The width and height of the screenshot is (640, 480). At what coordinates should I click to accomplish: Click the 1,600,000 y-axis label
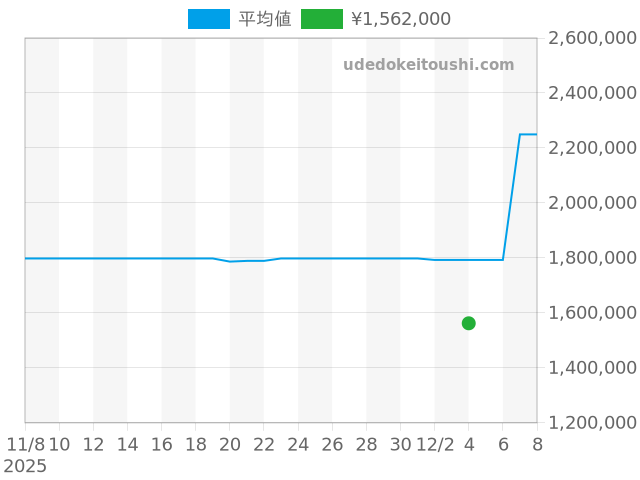pos(593,313)
